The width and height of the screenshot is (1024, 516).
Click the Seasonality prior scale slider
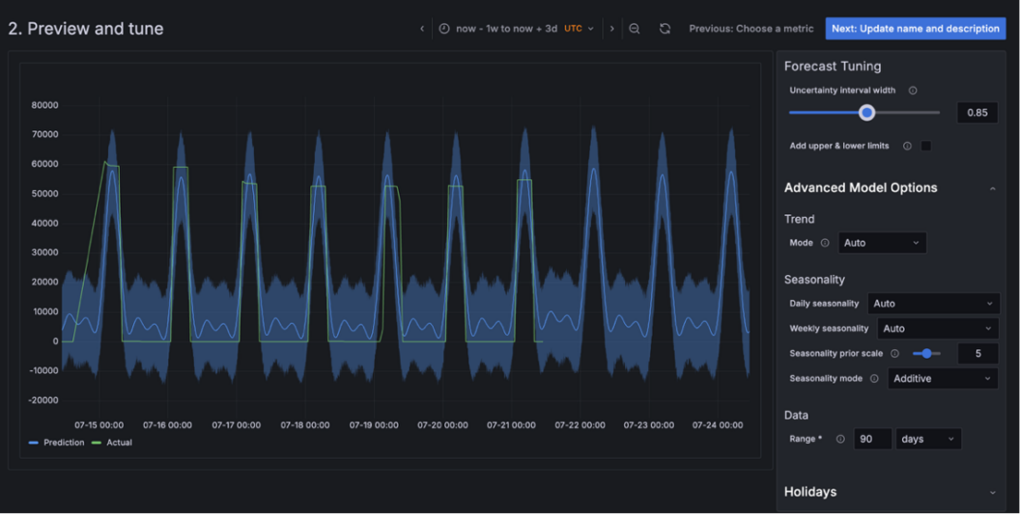coord(926,354)
